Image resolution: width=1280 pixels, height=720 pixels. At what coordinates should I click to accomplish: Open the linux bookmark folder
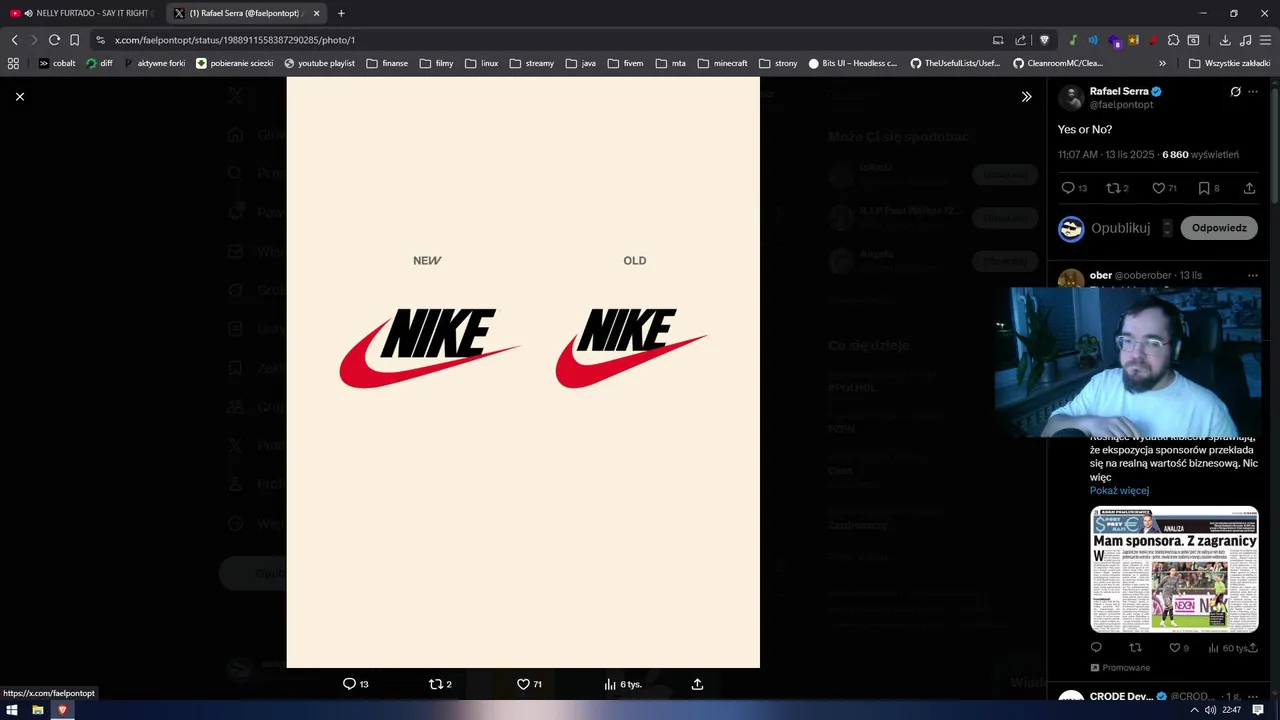point(481,63)
